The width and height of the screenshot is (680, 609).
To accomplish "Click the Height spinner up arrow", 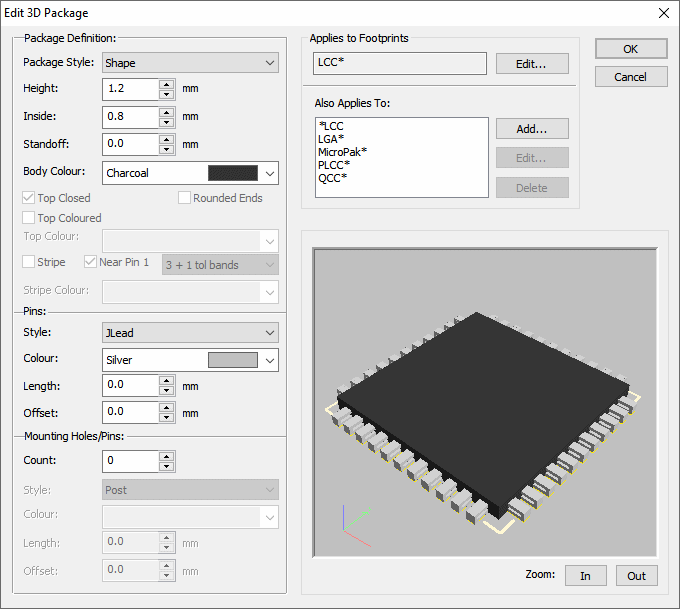I will pyautogui.click(x=167, y=84).
